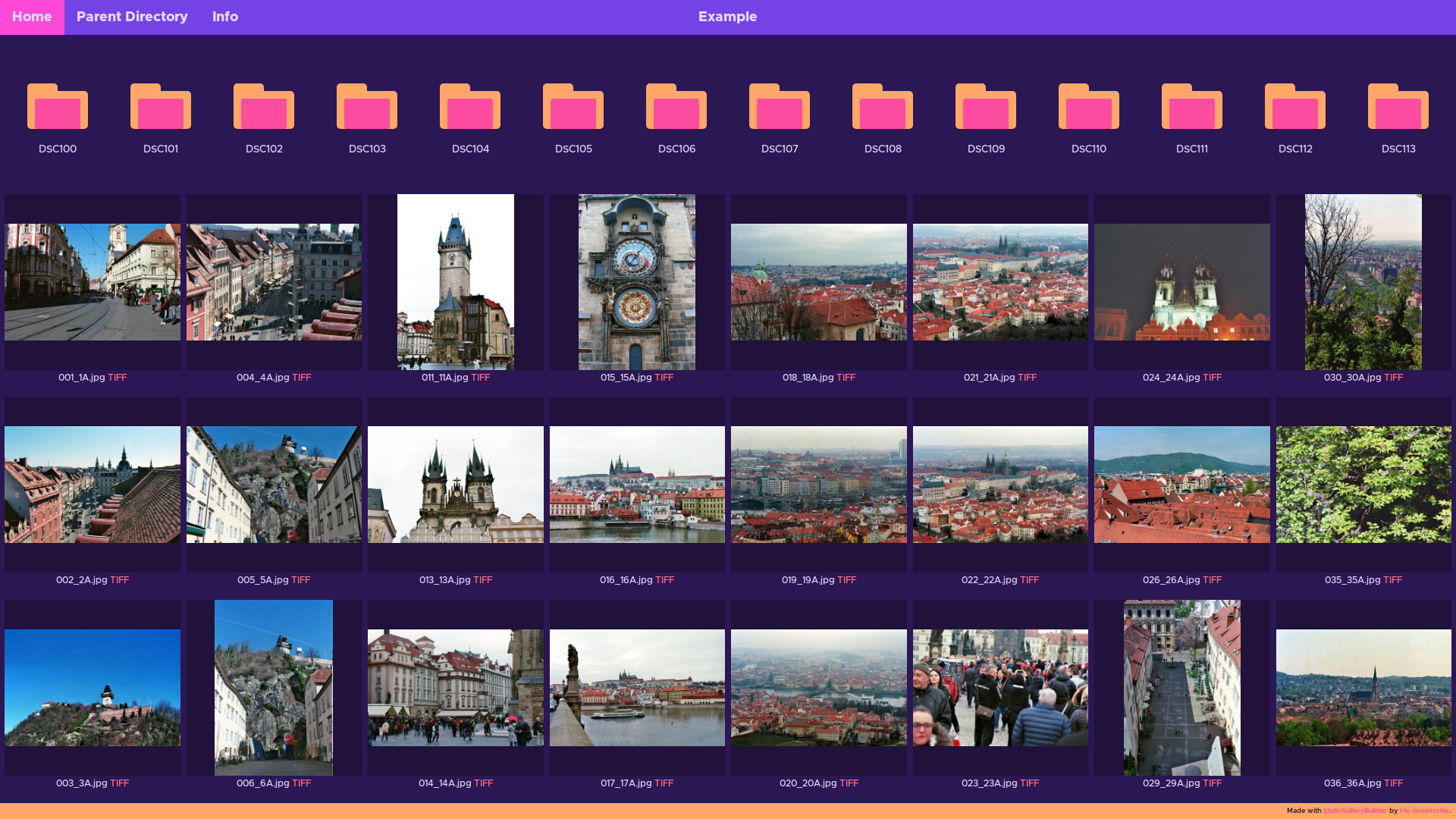Open clock tower photo 011_11A.jpg
The width and height of the screenshot is (1456, 819).
(456, 282)
